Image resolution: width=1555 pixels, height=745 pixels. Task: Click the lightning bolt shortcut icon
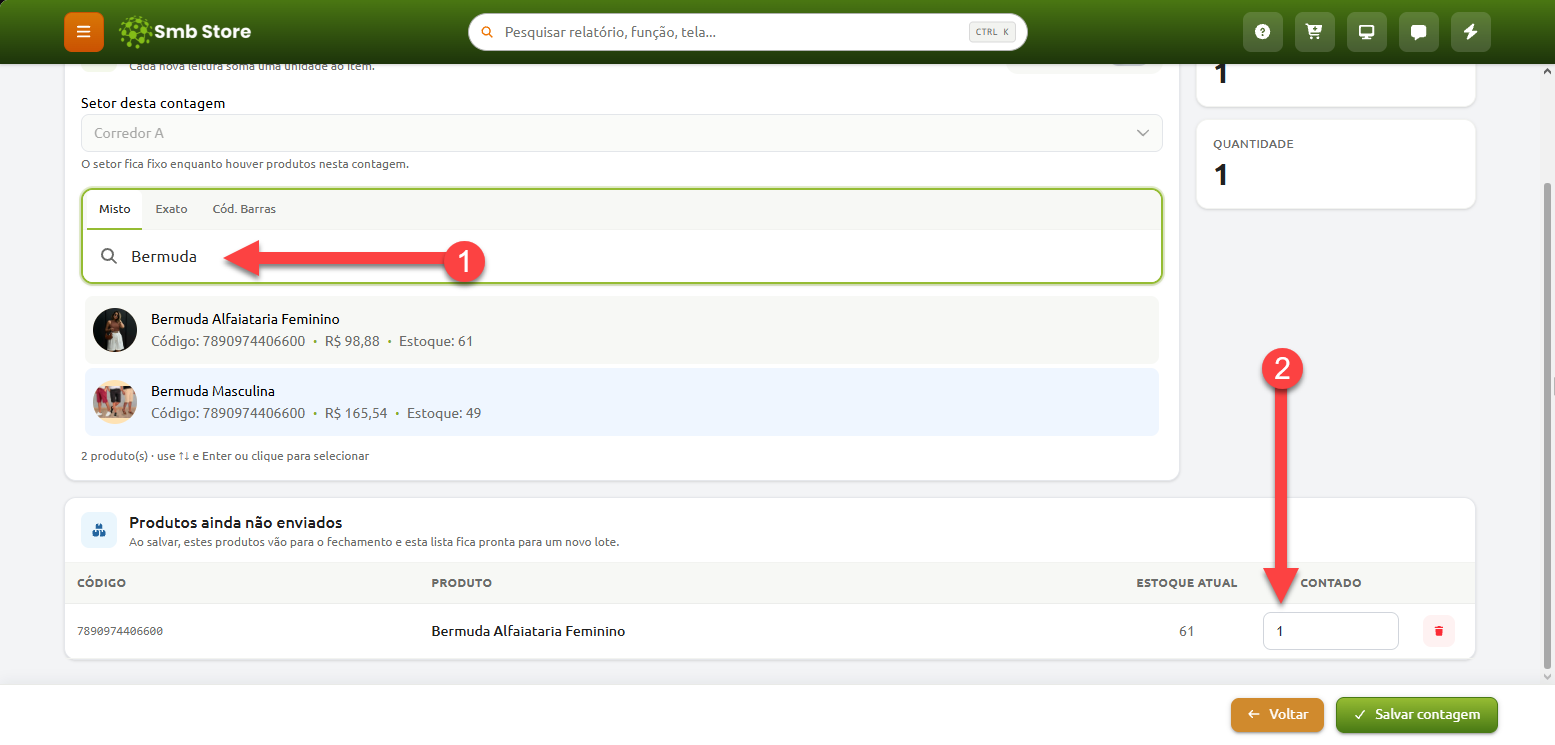tap(1470, 32)
